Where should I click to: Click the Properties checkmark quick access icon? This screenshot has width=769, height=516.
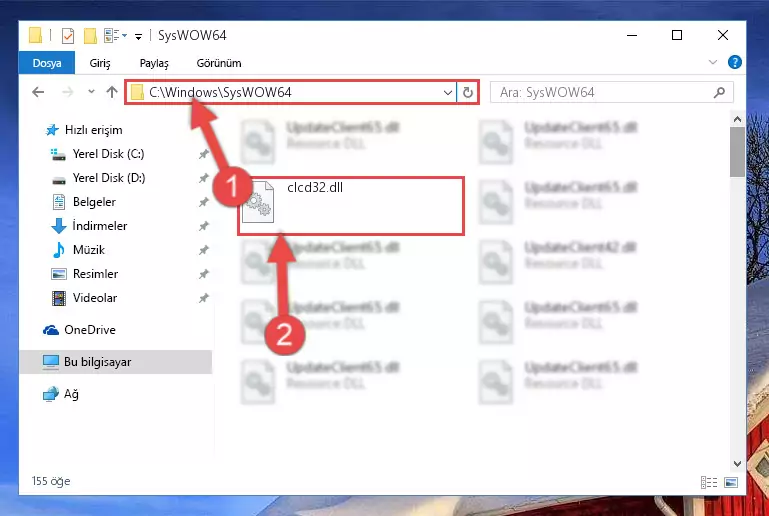(x=68, y=35)
